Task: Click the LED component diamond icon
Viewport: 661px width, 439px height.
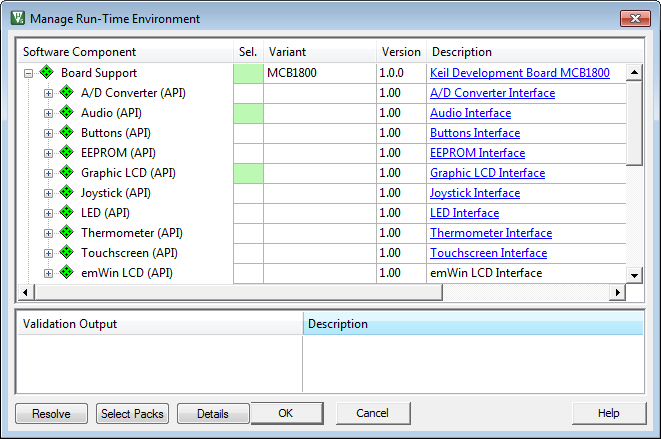Action: tap(67, 213)
